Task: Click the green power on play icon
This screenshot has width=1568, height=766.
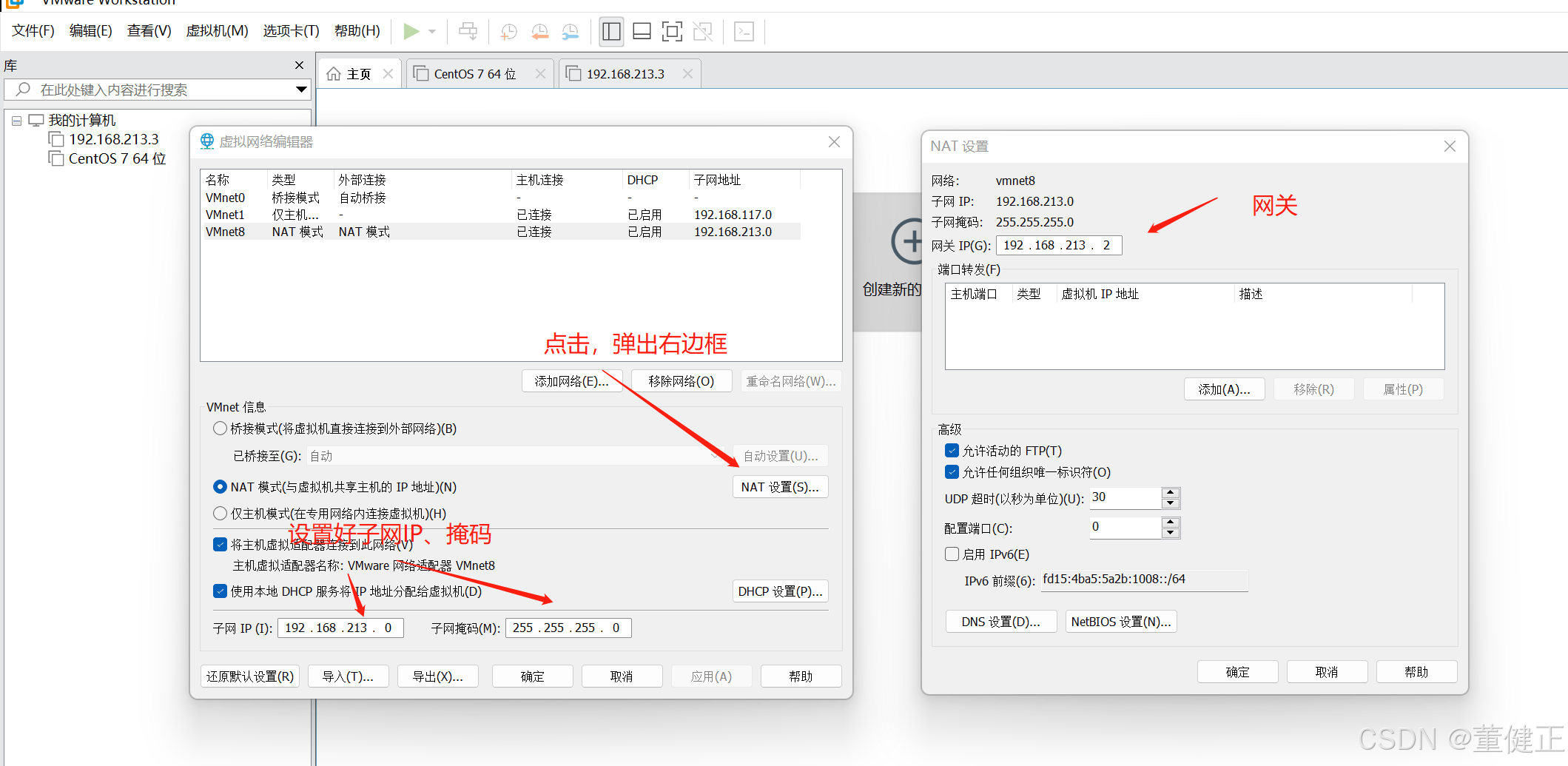Action: click(x=411, y=31)
